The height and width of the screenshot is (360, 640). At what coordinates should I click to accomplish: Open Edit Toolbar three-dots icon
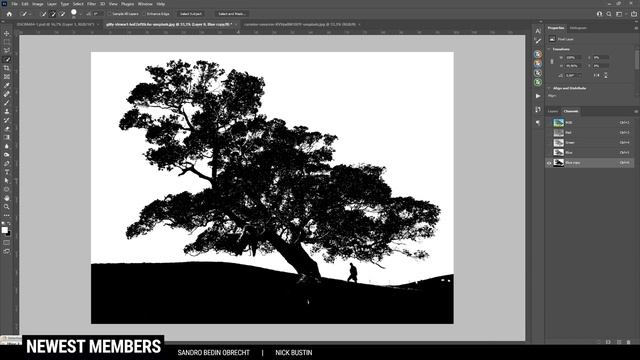7,215
